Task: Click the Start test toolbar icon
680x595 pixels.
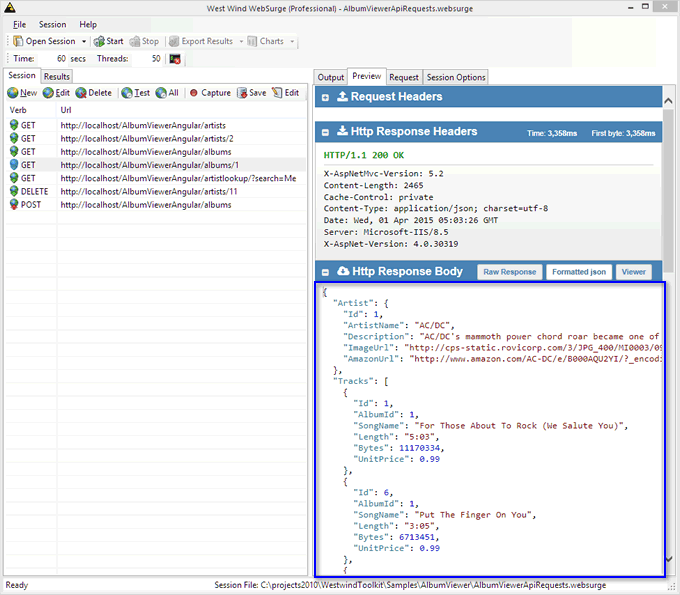Action: point(100,41)
